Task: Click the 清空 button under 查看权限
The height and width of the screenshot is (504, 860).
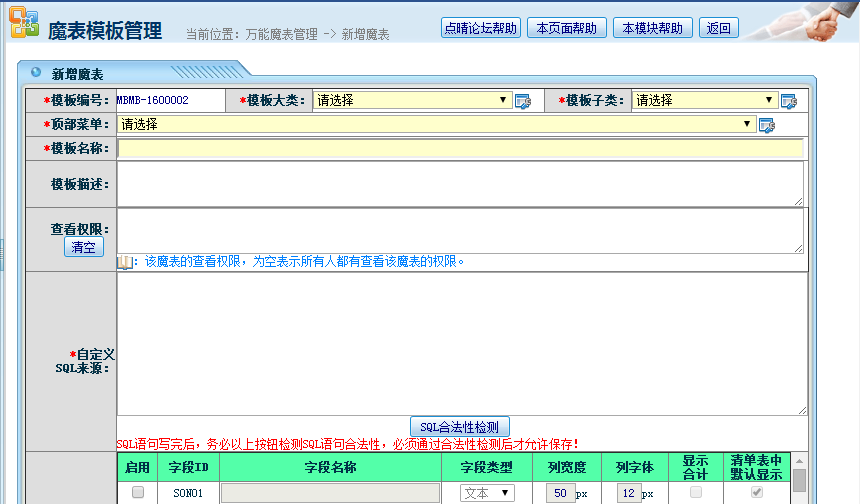Action: coord(84,247)
